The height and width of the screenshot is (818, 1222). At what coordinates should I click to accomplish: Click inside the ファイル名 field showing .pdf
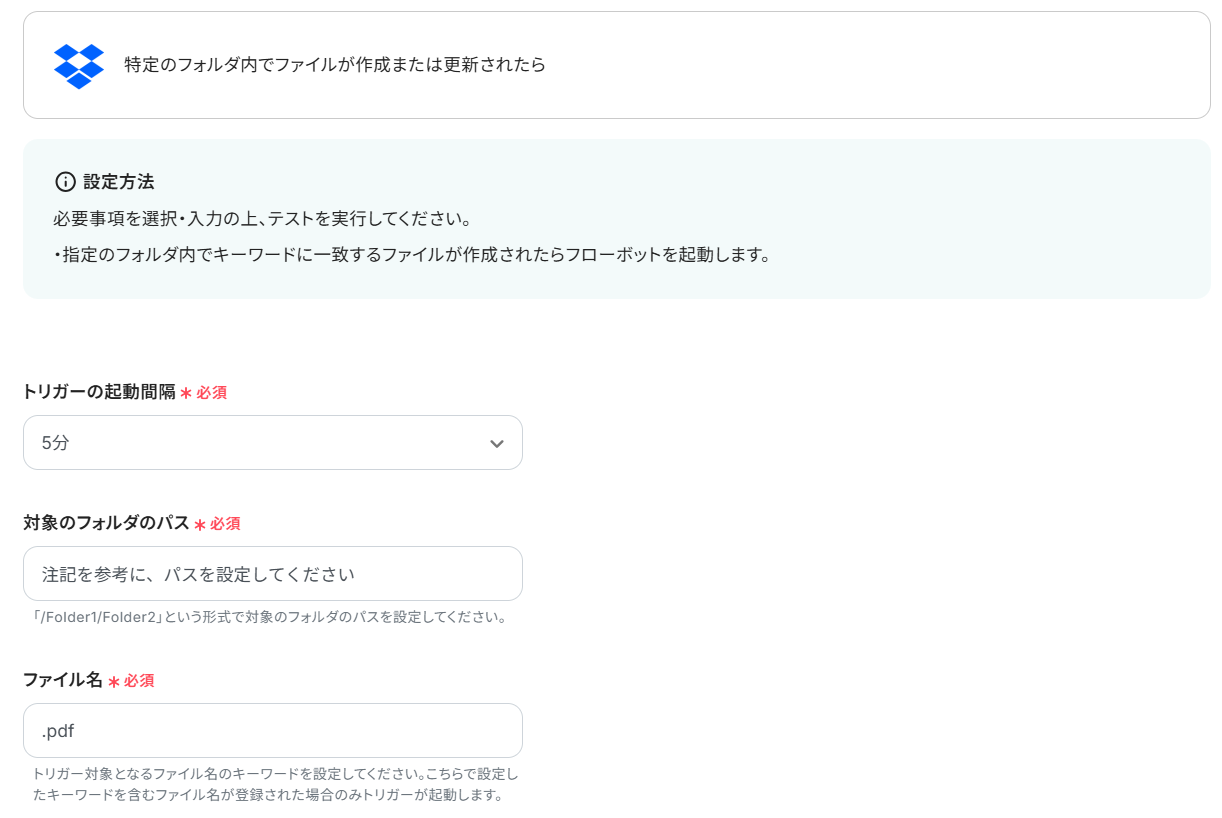pyautogui.click(x=272, y=730)
